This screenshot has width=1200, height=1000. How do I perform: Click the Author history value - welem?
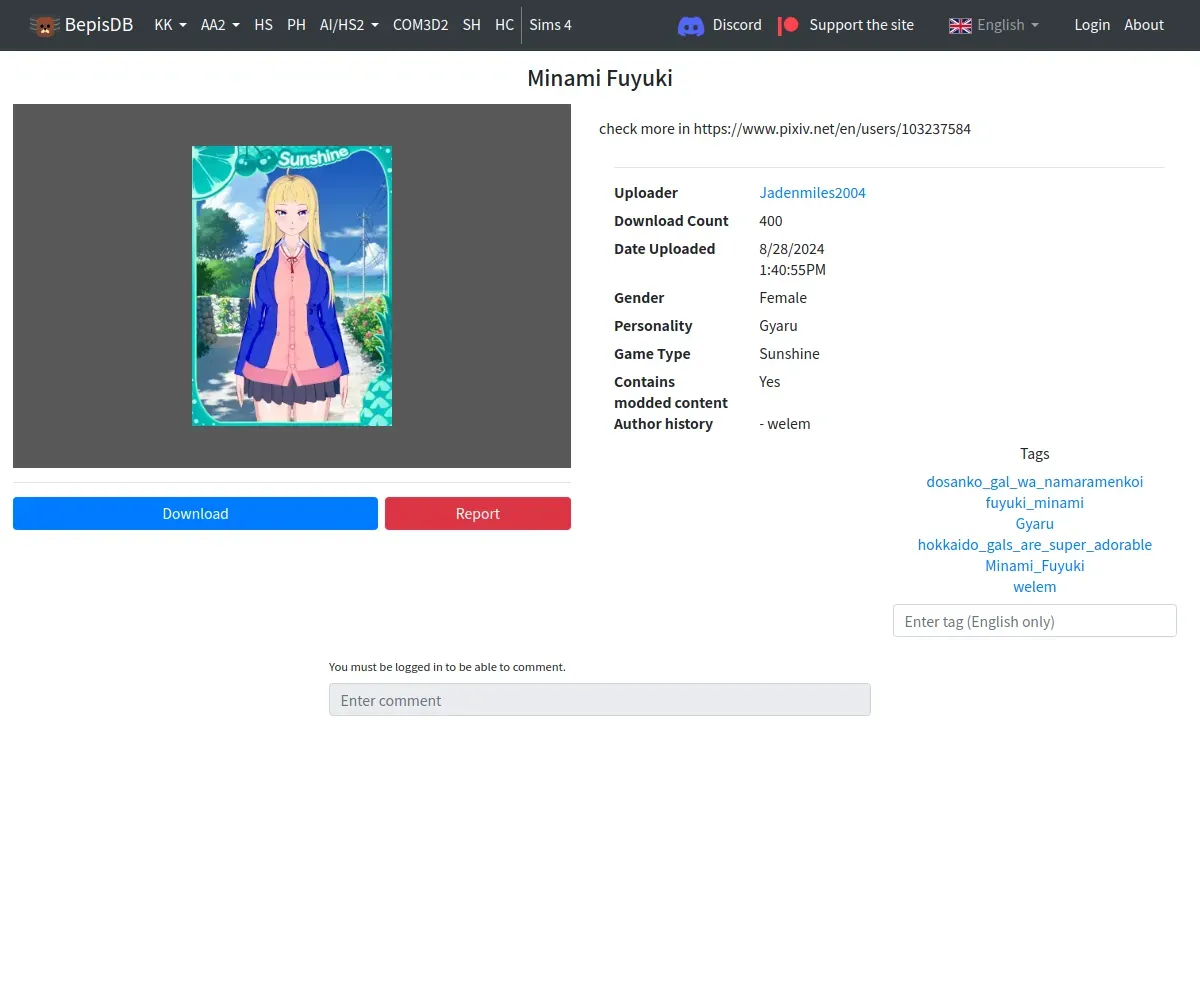785,424
